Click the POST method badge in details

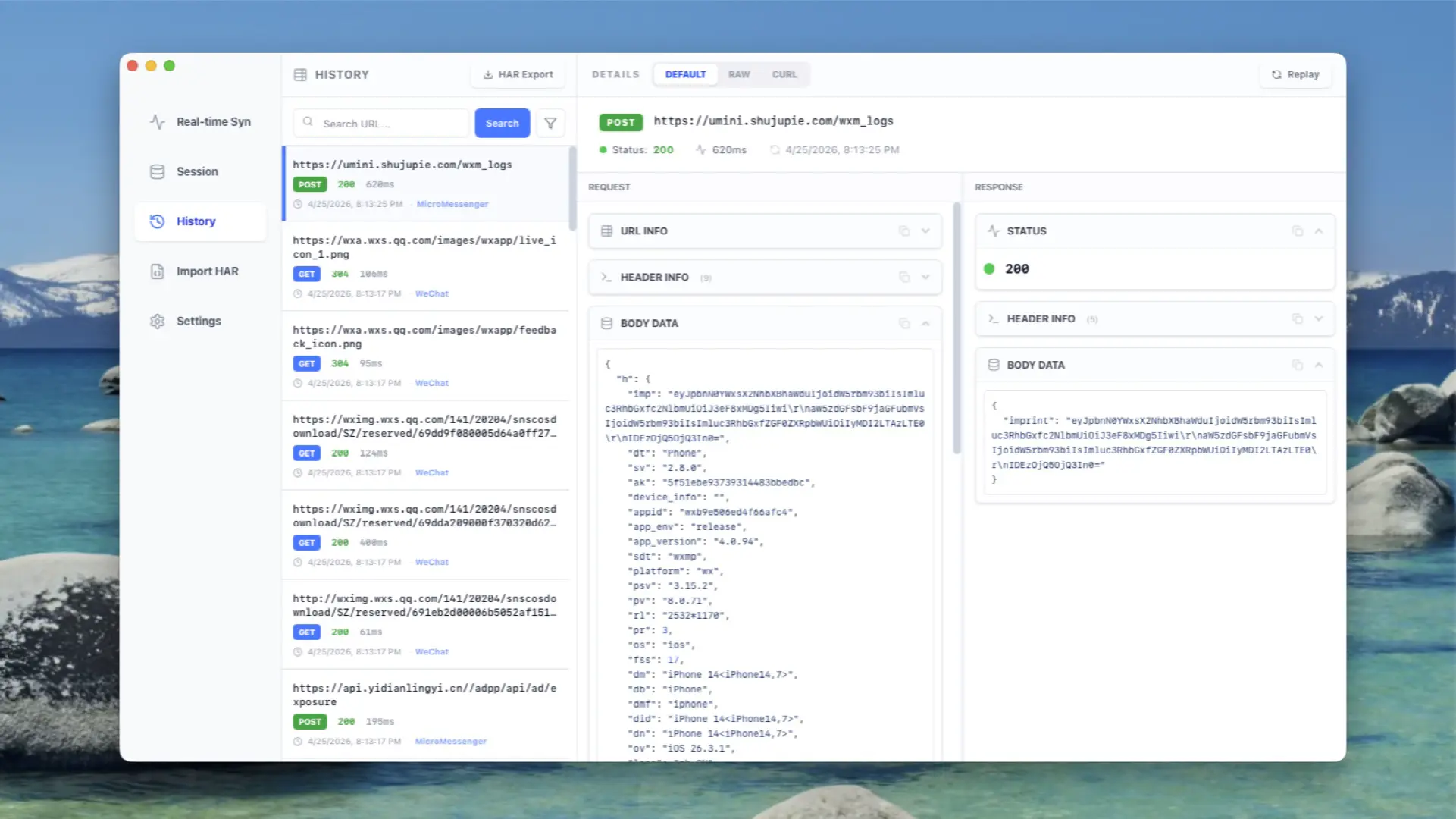pos(621,122)
